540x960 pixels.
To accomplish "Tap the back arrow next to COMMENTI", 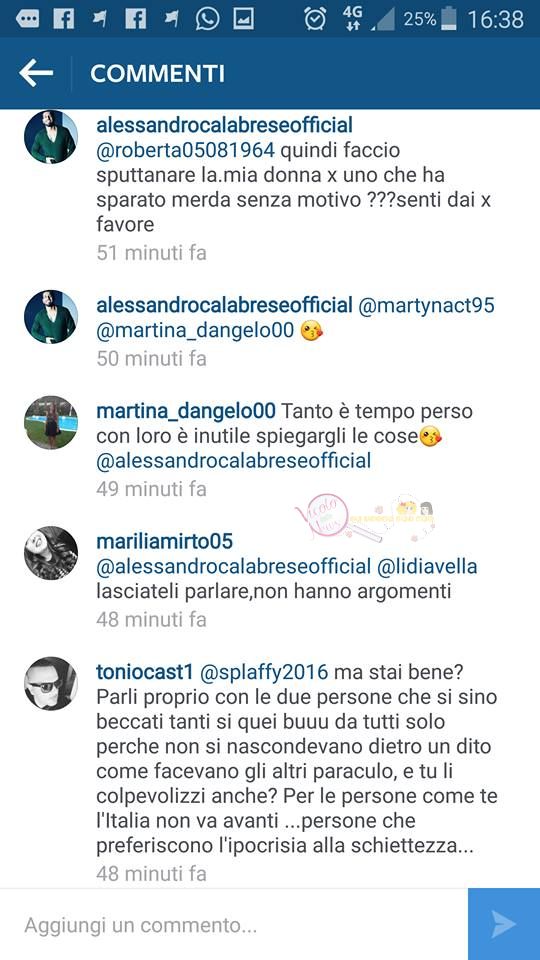I will tap(36, 73).
